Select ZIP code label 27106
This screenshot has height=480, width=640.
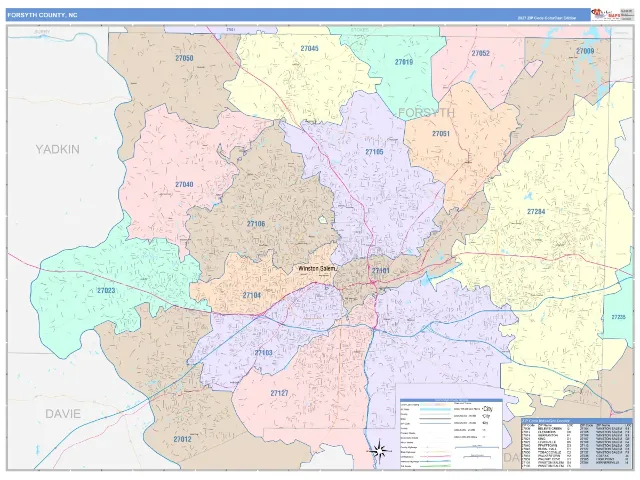coord(256,224)
